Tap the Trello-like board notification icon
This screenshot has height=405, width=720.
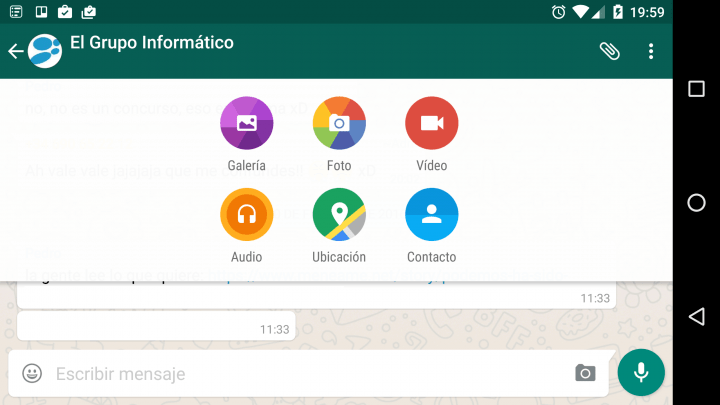[41, 12]
